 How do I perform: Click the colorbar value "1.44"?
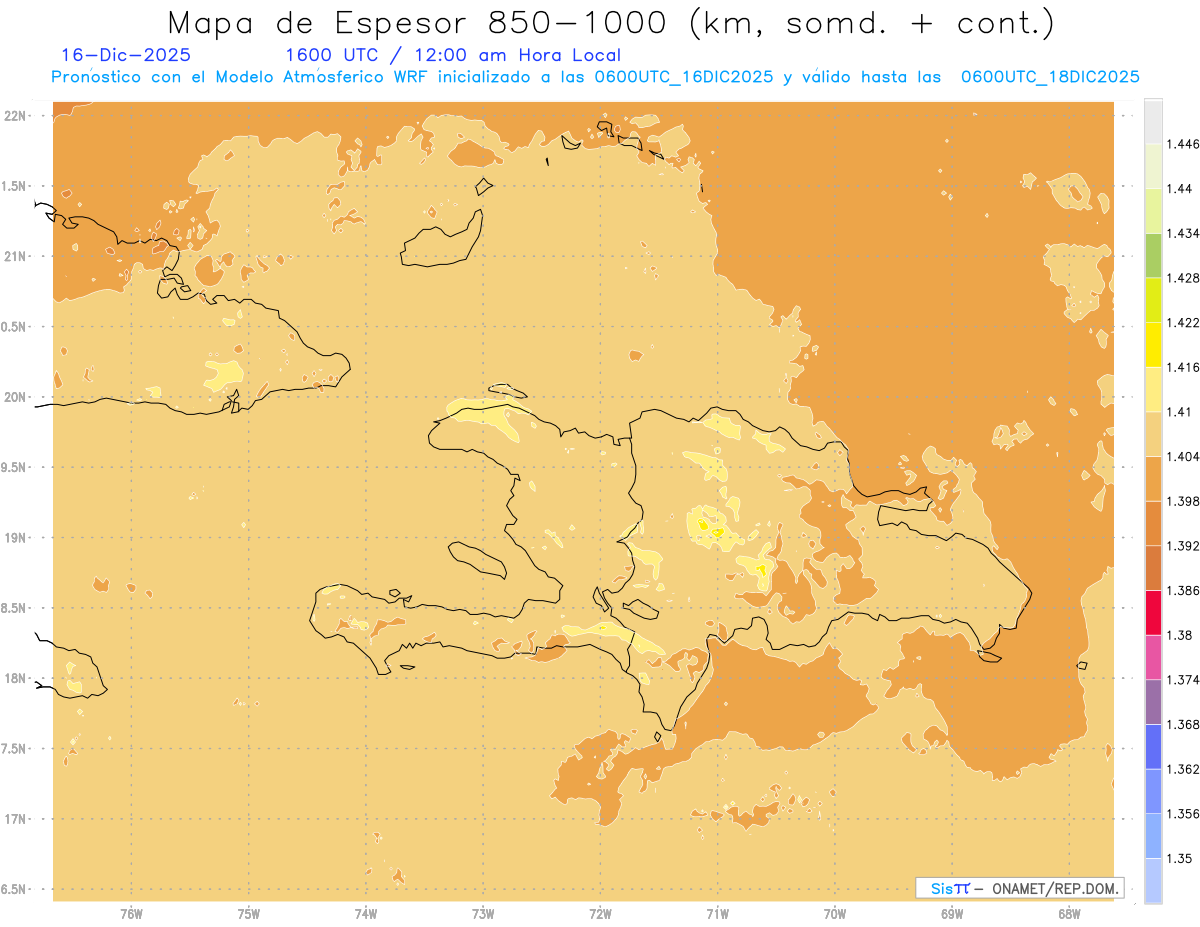(1178, 188)
